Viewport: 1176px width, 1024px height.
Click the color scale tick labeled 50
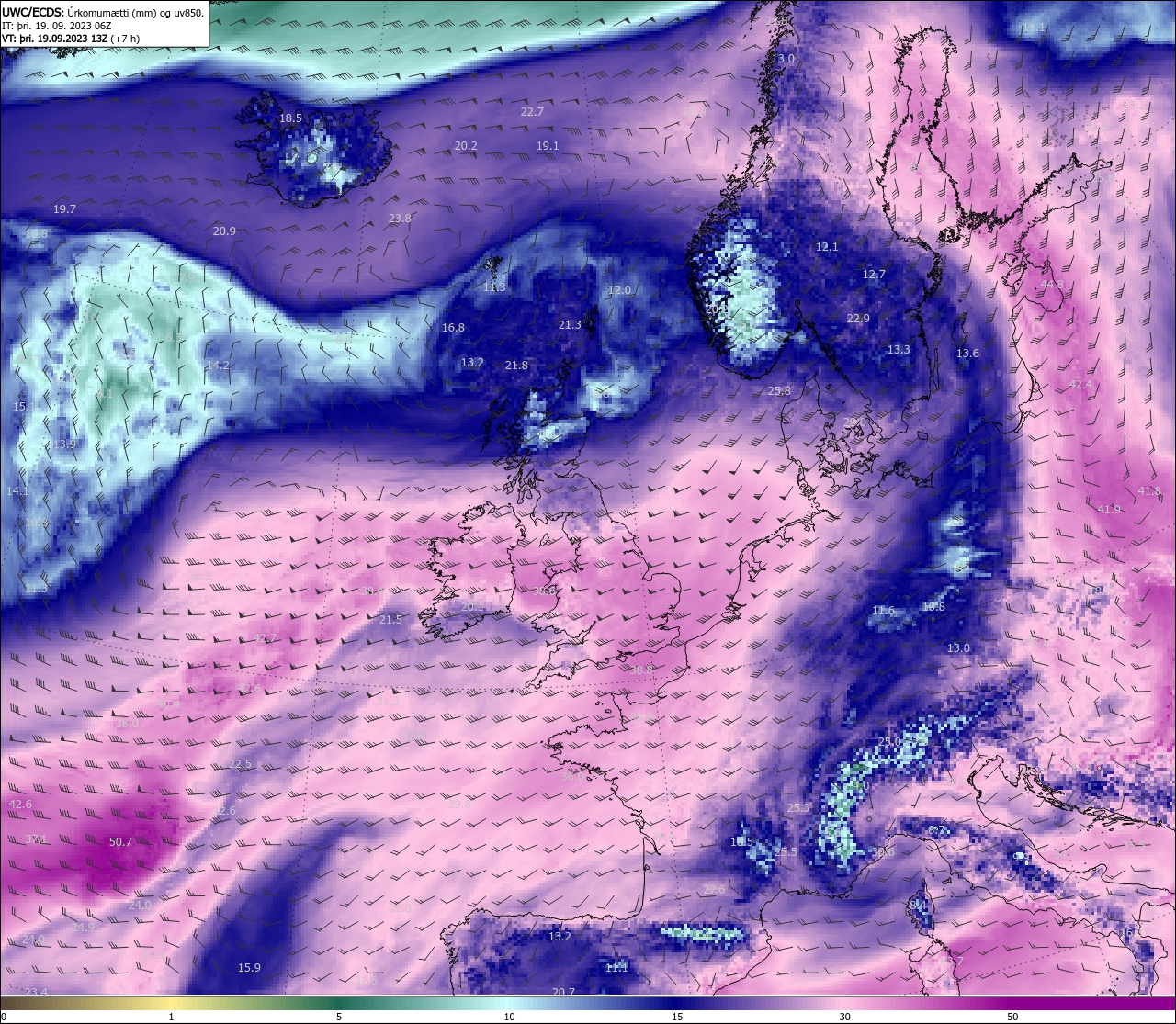1012,1017
